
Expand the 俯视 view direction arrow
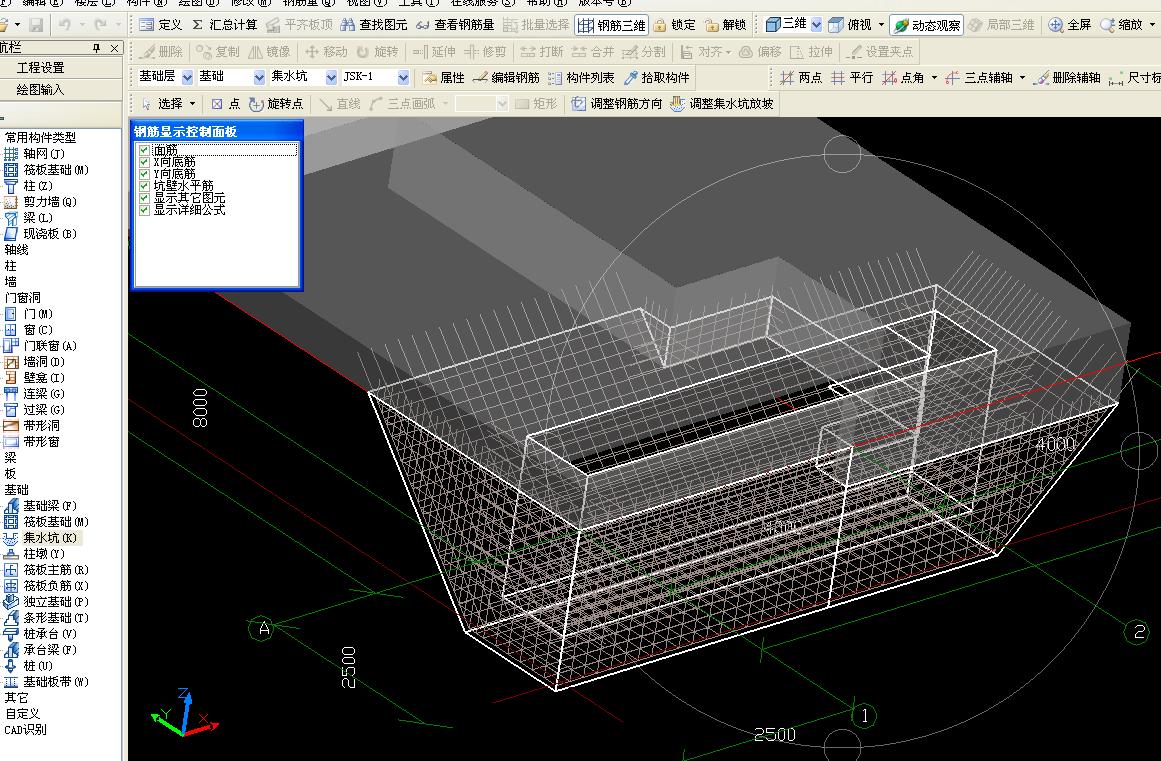[x=881, y=25]
